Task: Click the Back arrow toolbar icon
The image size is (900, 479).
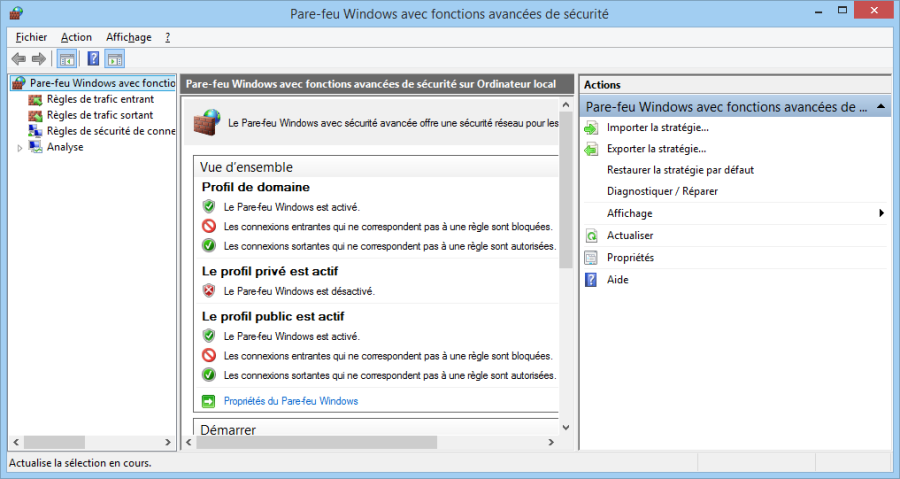Action: (18, 59)
